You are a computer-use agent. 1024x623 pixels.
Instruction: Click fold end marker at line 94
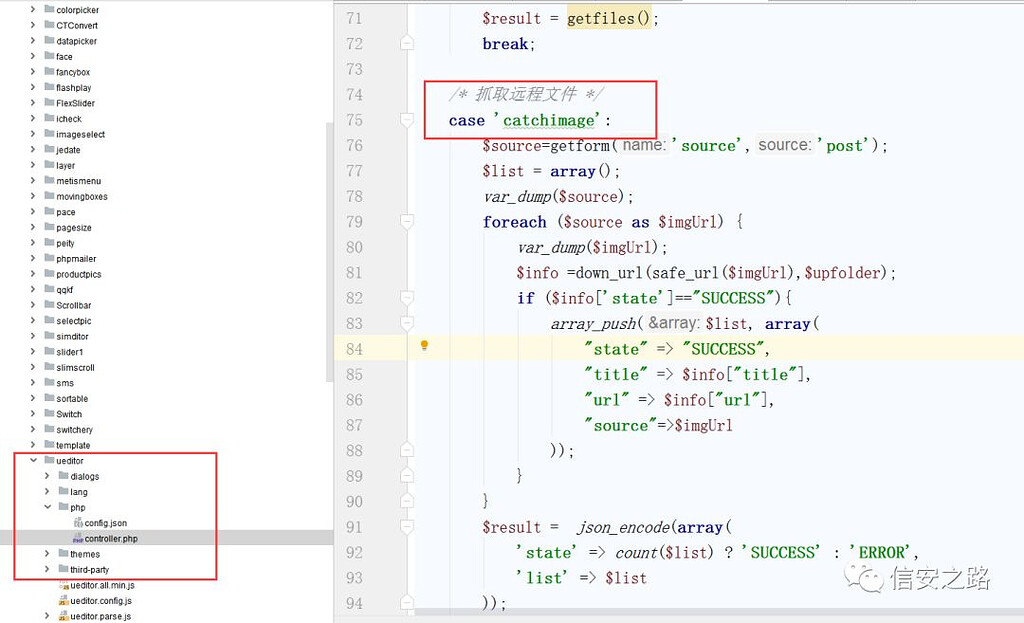pyautogui.click(x=407, y=603)
